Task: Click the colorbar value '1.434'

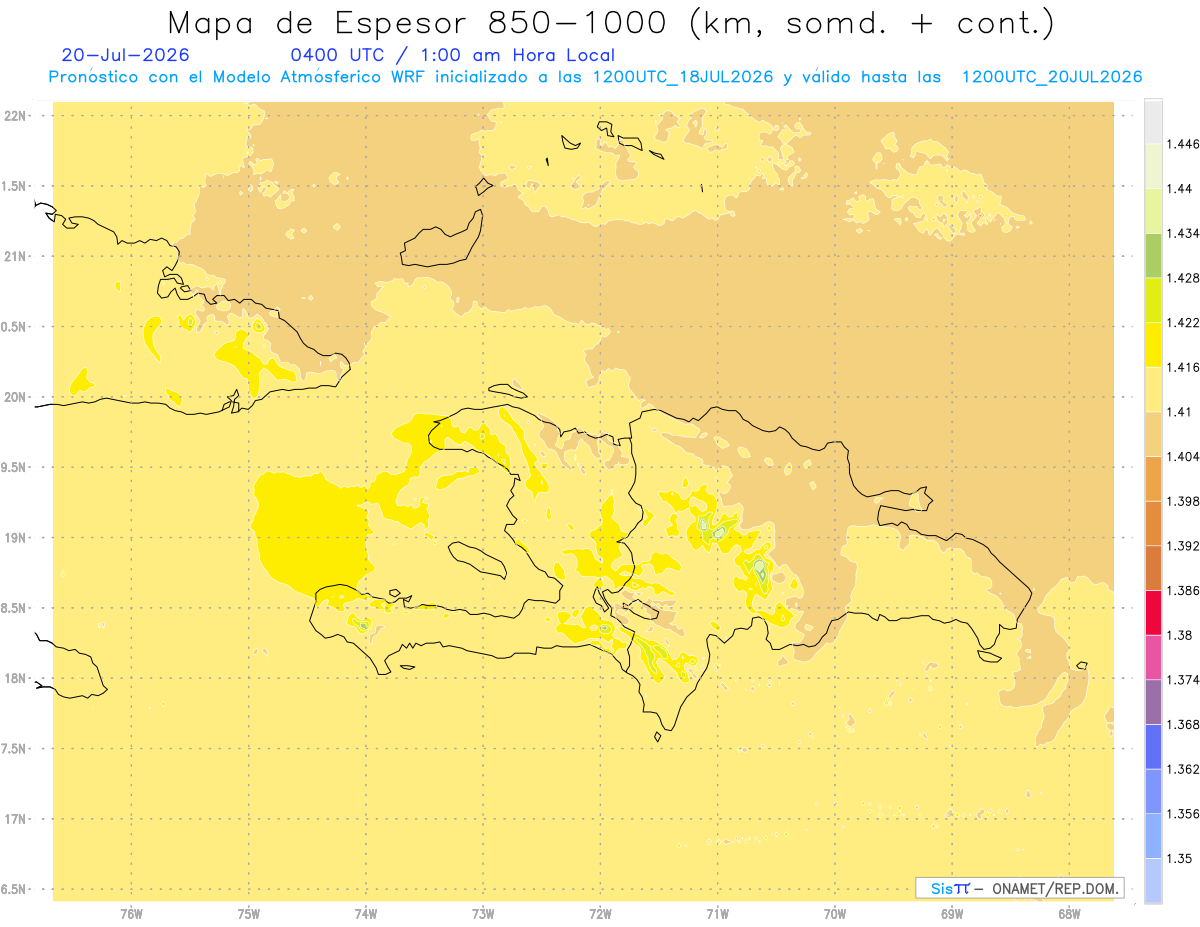Action: [1183, 233]
